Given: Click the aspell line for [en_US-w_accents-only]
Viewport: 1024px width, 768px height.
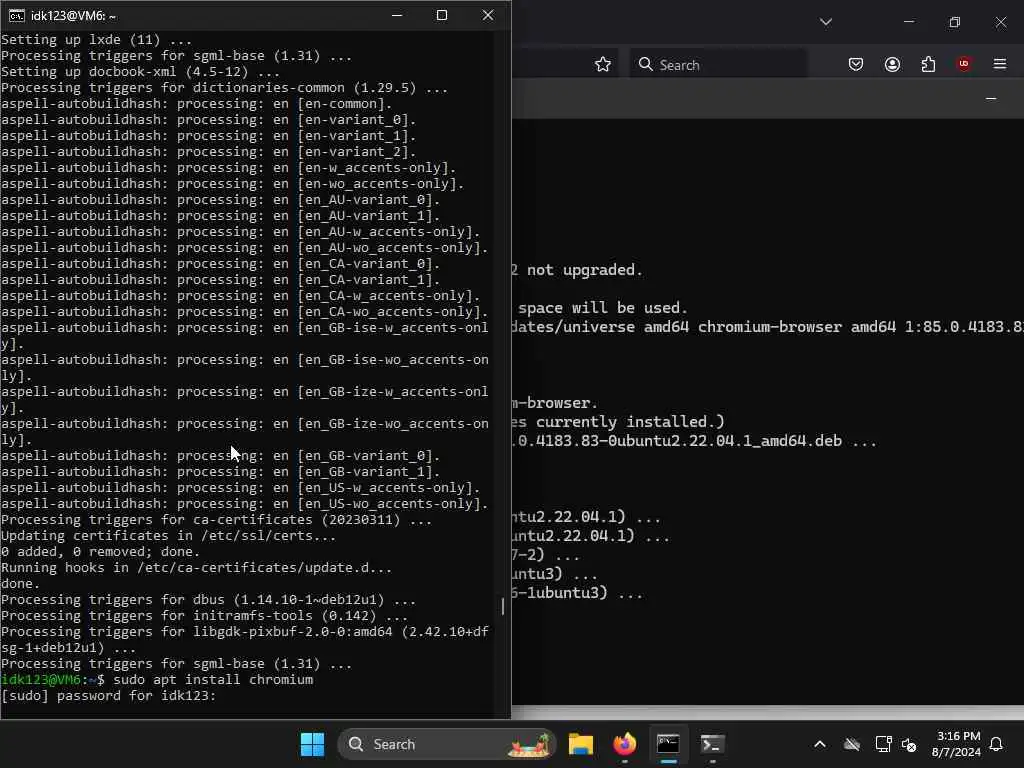Looking at the screenshot, I should click(x=240, y=488).
